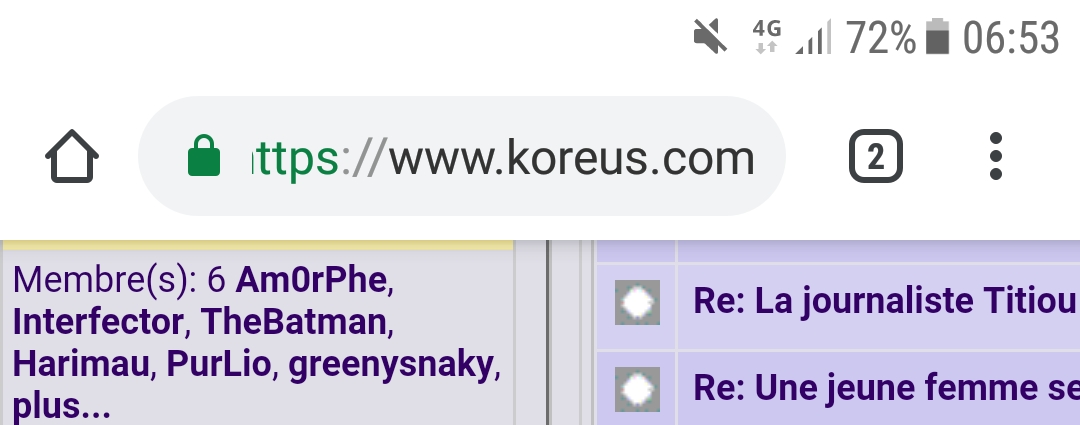The height and width of the screenshot is (425, 1080).
Task: Click post icon beside La journaliste Titiou
Action: 637,301
